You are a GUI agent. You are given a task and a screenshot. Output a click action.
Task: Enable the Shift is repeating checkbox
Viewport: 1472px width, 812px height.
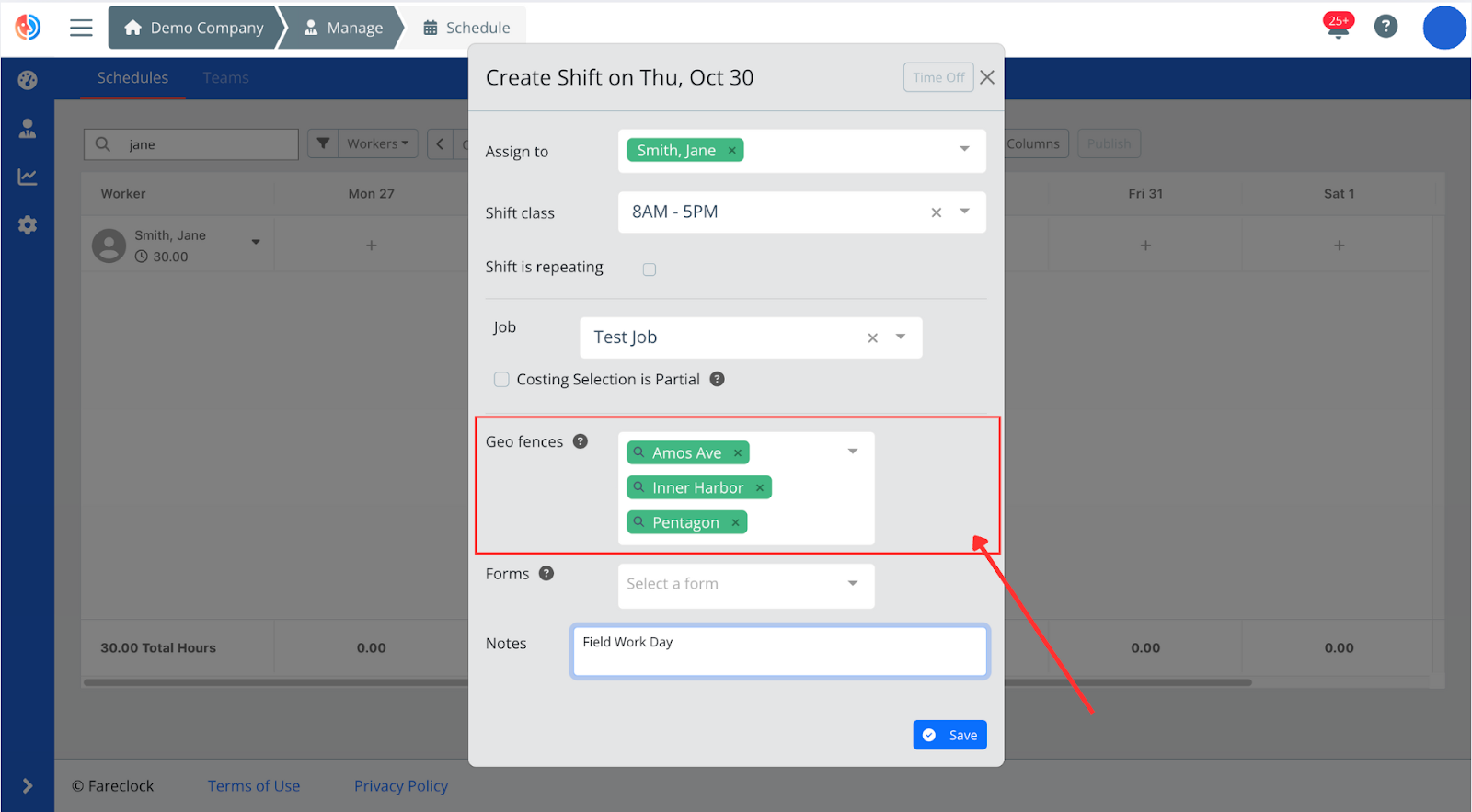(x=650, y=269)
